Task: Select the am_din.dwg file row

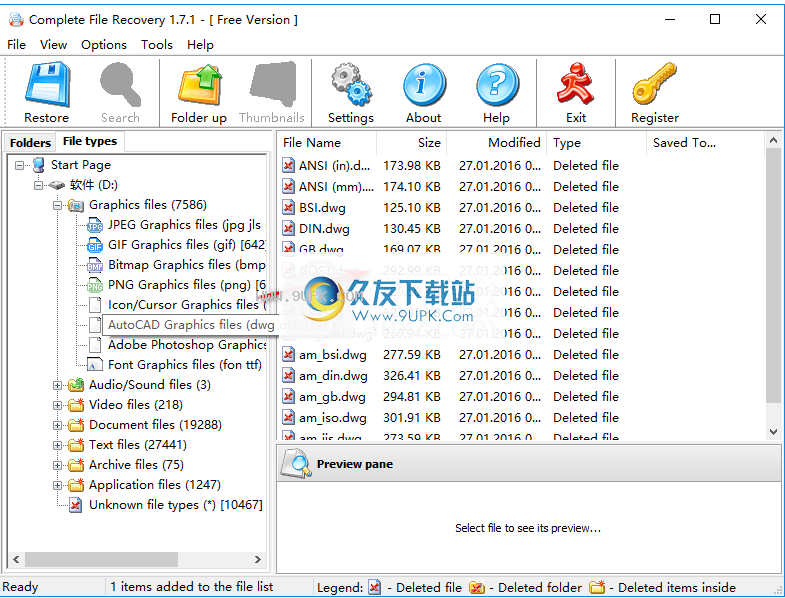Action: click(x=450, y=376)
